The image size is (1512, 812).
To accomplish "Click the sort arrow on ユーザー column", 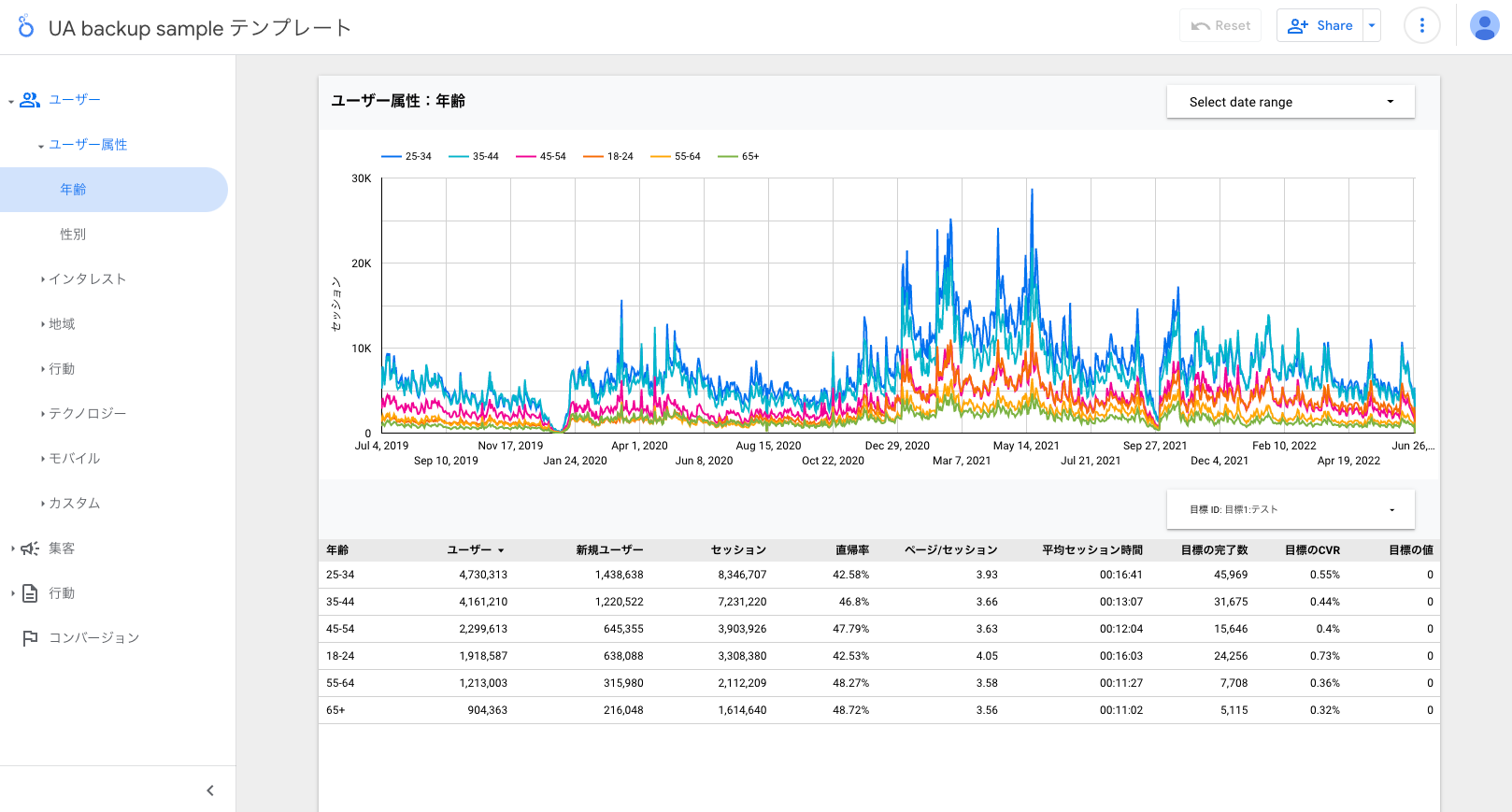I will 501,550.
